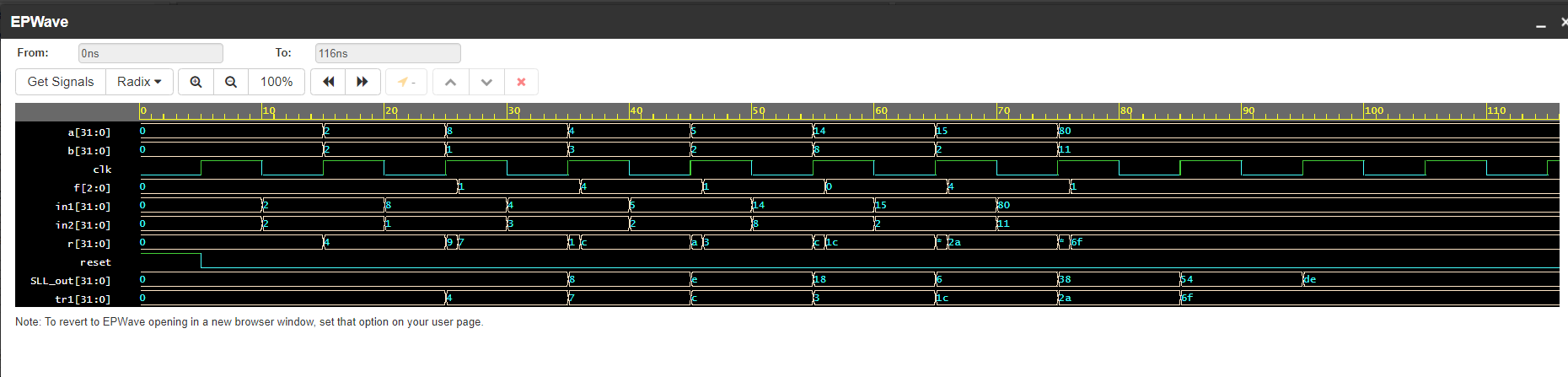This screenshot has width=1568, height=377.
Task: Click value 2a in the tr1[31:0] waveform
Action: pos(1065,298)
